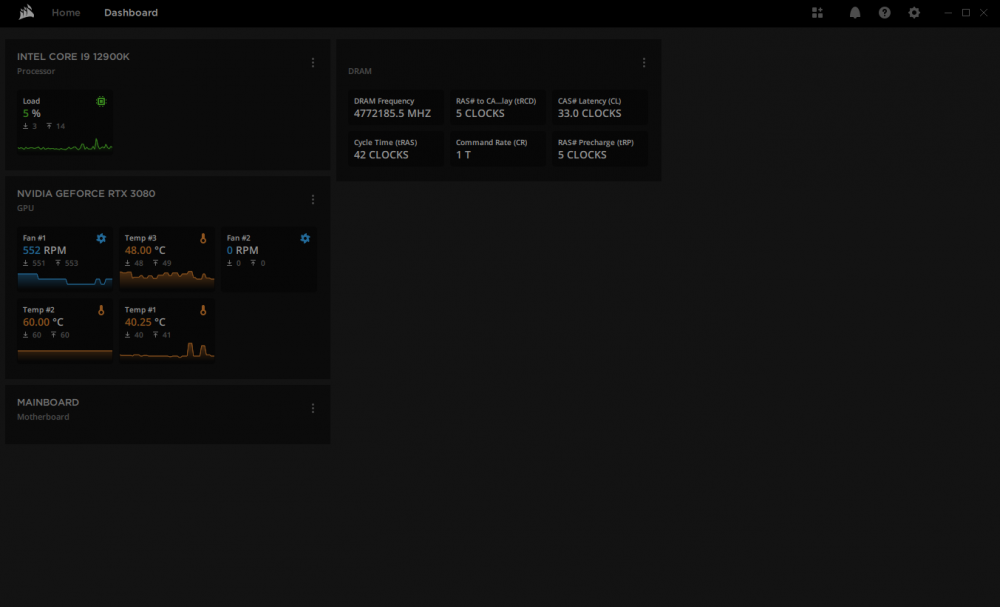Viewport: 1000px width, 607px height.
Task: Select the Temp #1 temperature graph
Action: point(167,351)
